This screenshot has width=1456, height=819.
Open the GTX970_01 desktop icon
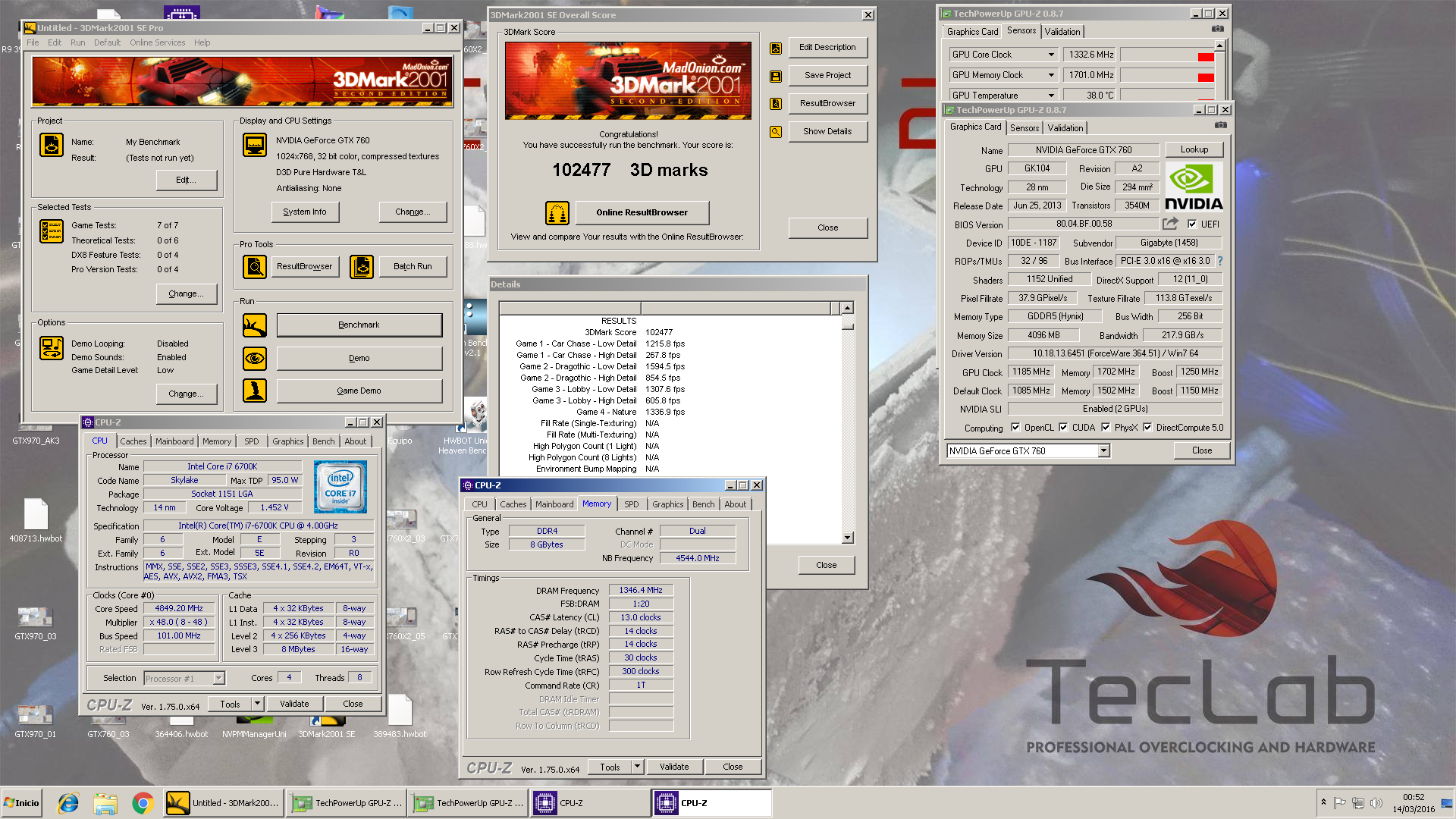pos(36,720)
